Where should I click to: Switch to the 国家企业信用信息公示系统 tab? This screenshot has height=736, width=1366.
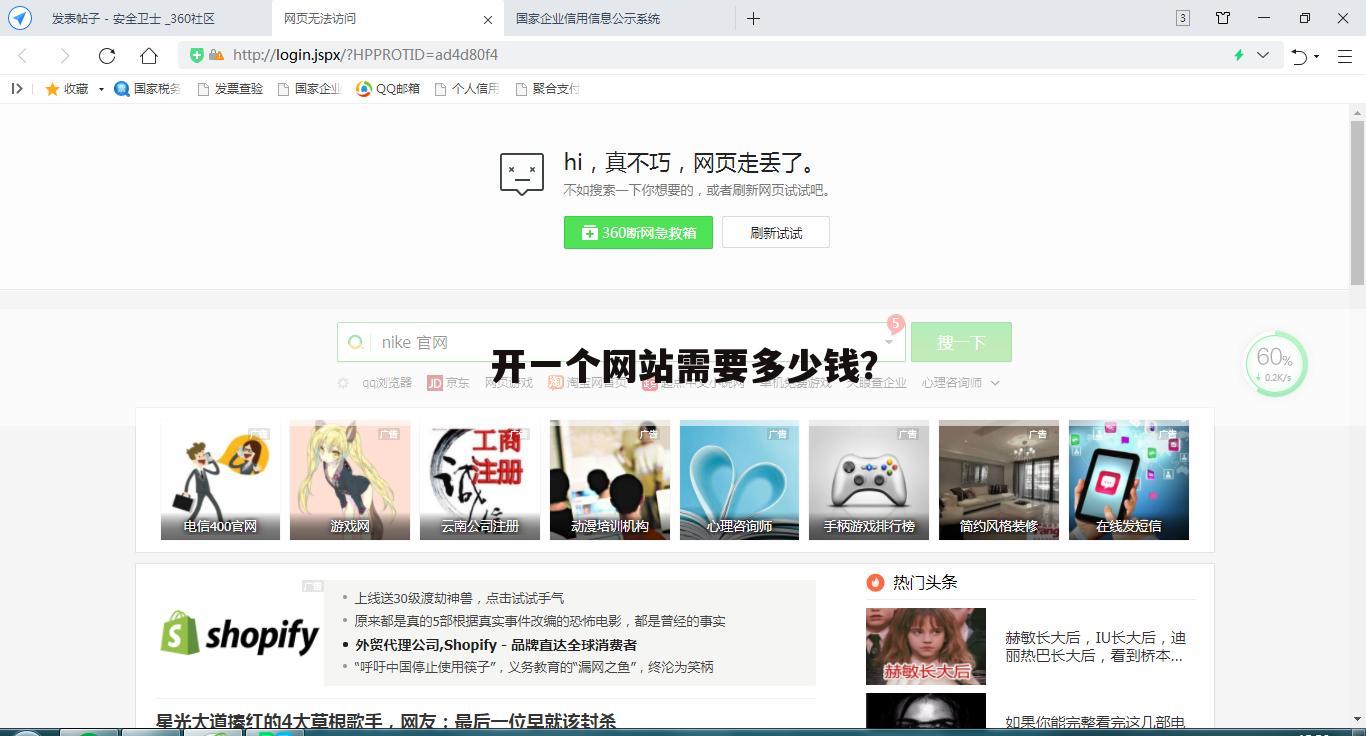[588, 18]
